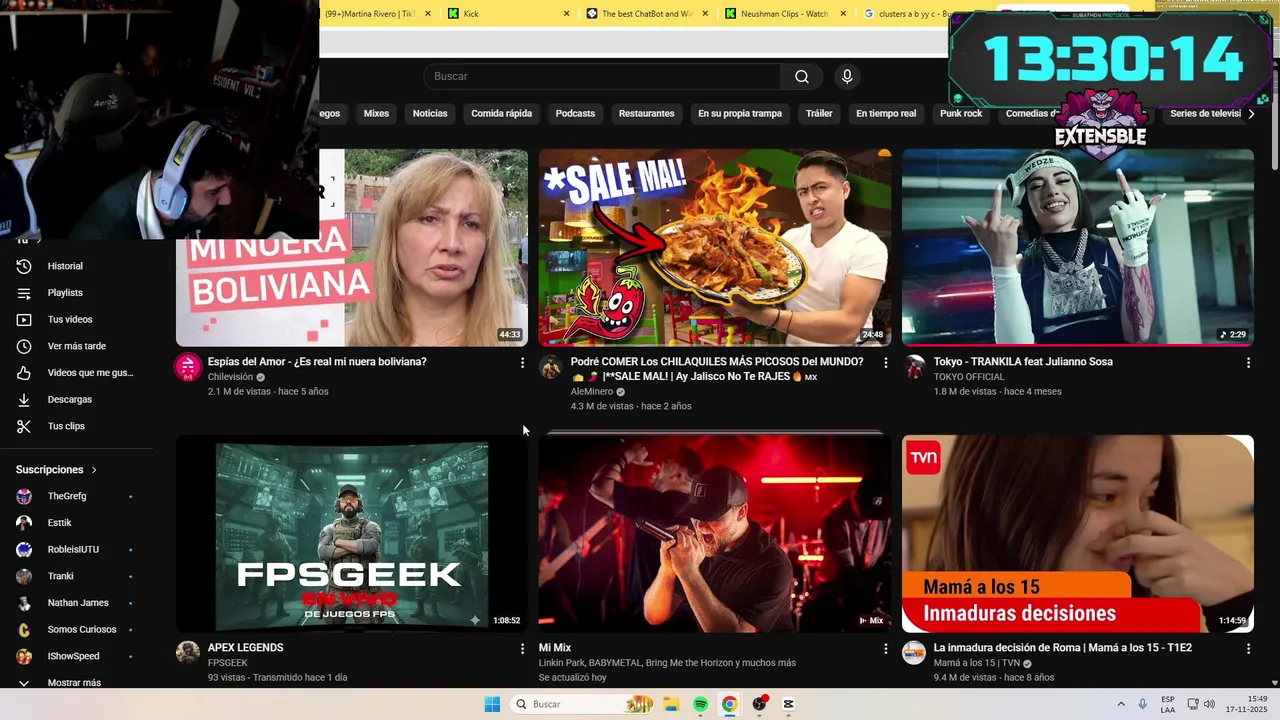Open CapCut from the taskbar

coord(788,704)
